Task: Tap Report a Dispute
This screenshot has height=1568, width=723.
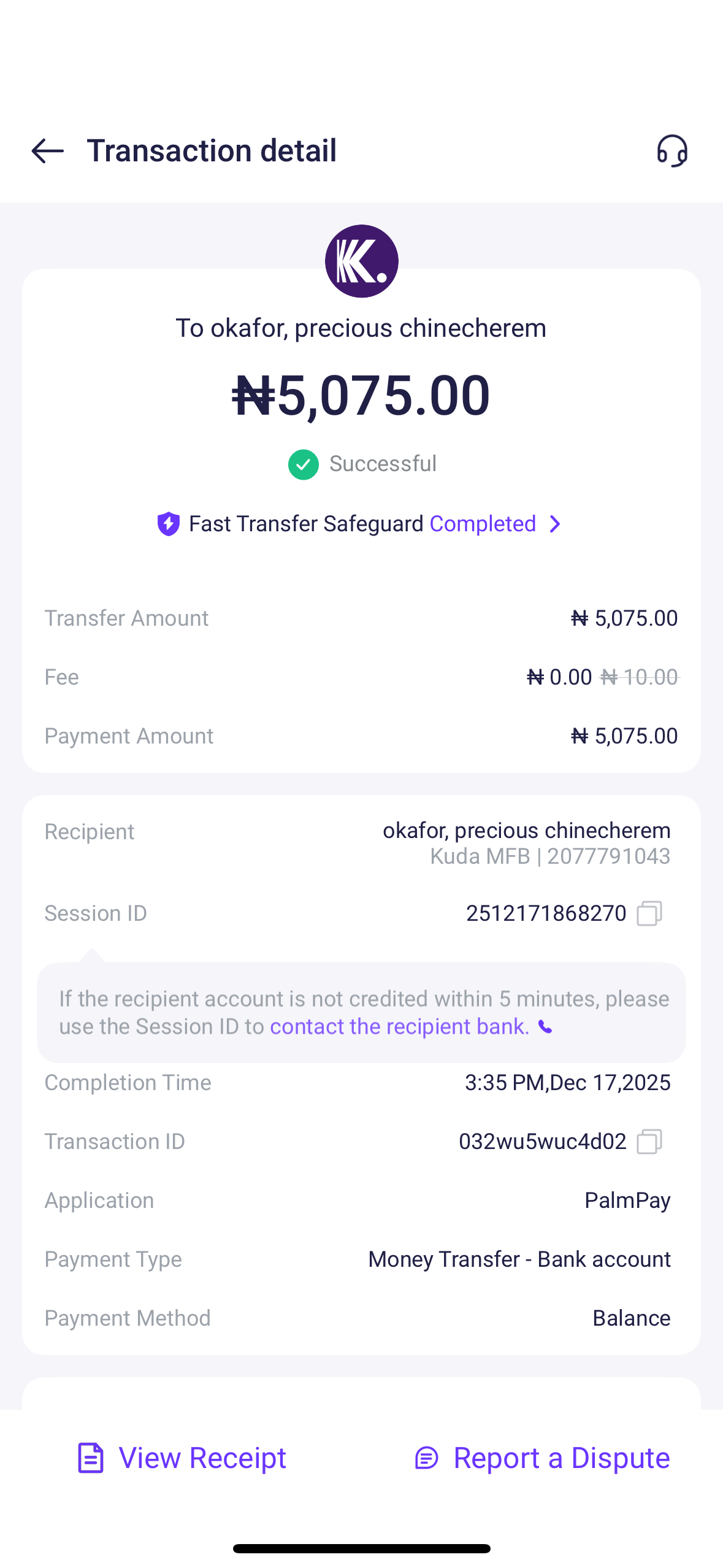Action: [x=543, y=1458]
